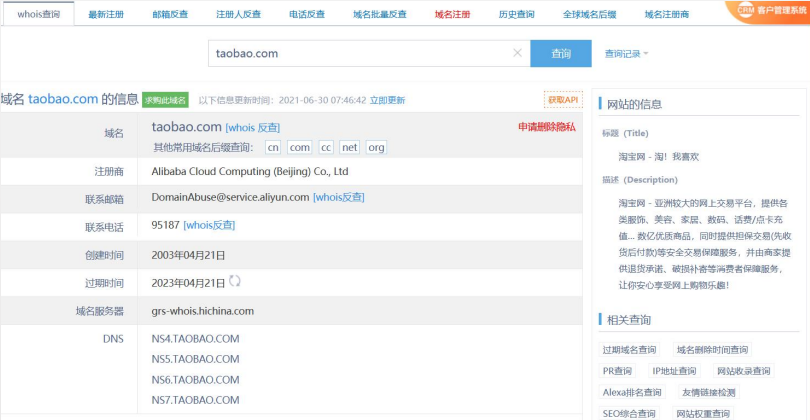
Task: Click the green 求购此域名 button
Action: tap(165, 100)
